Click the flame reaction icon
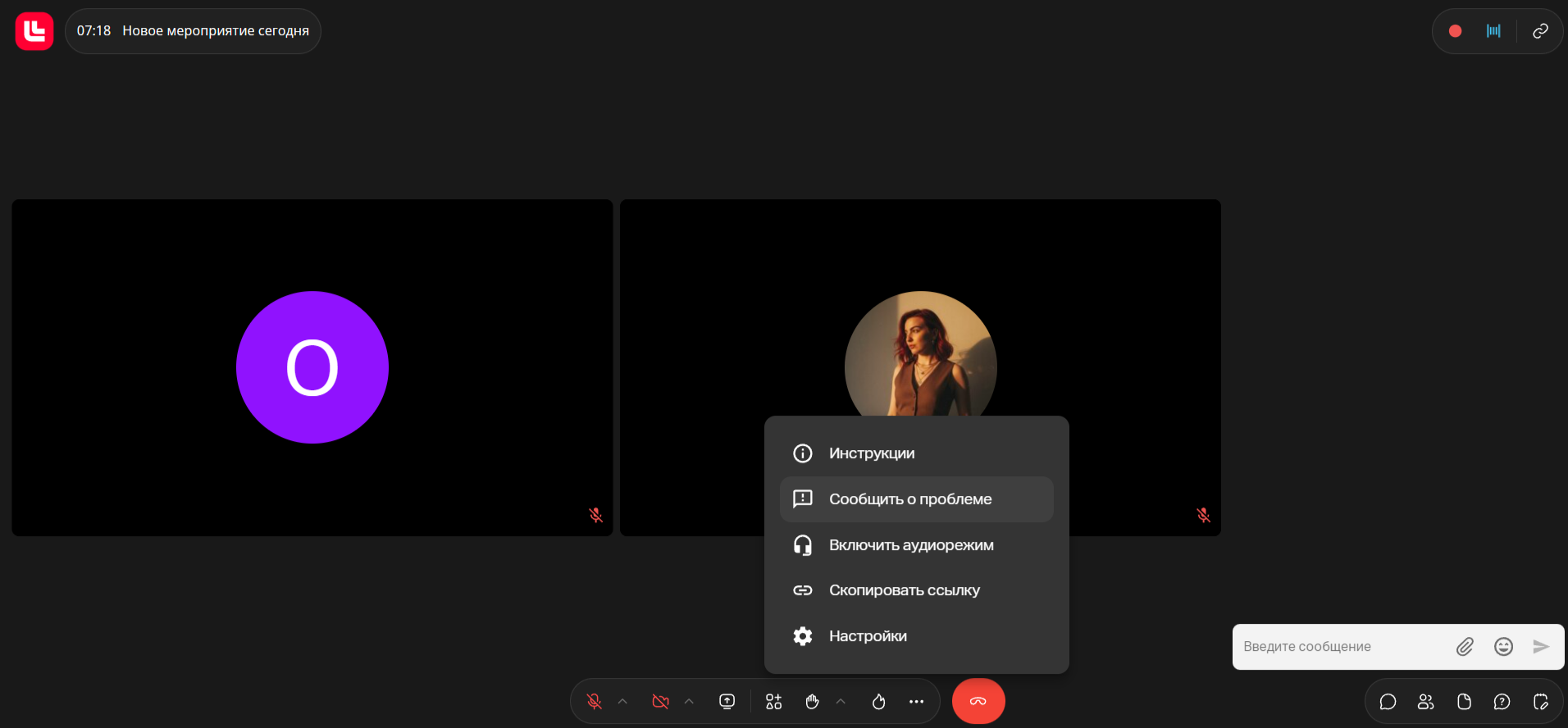The height and width of the screenshot is (728, 1568). [x=878, y=702]
